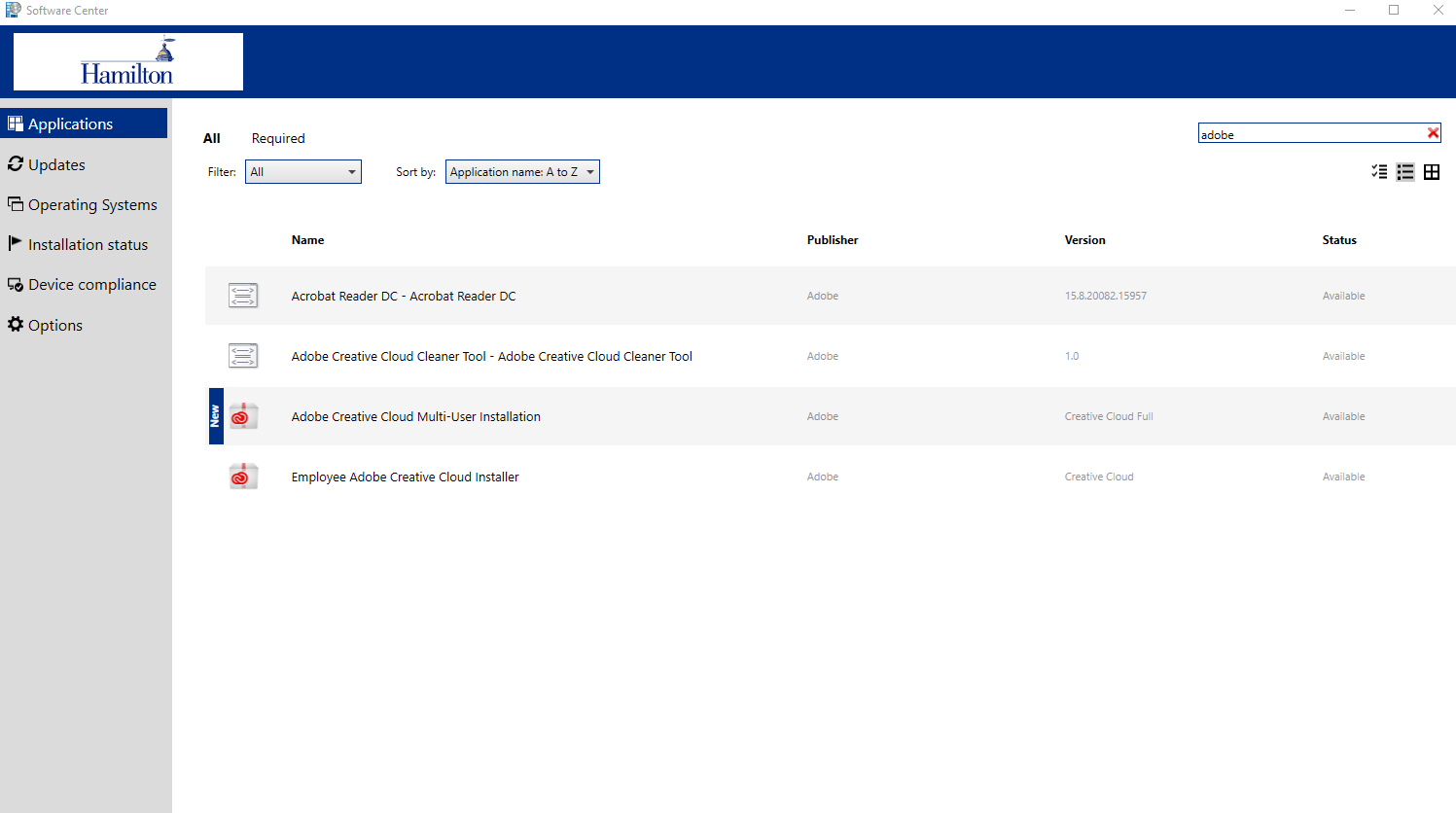Switch to multi-select mode icon

pyautogui.click(x=1379, y=172)
